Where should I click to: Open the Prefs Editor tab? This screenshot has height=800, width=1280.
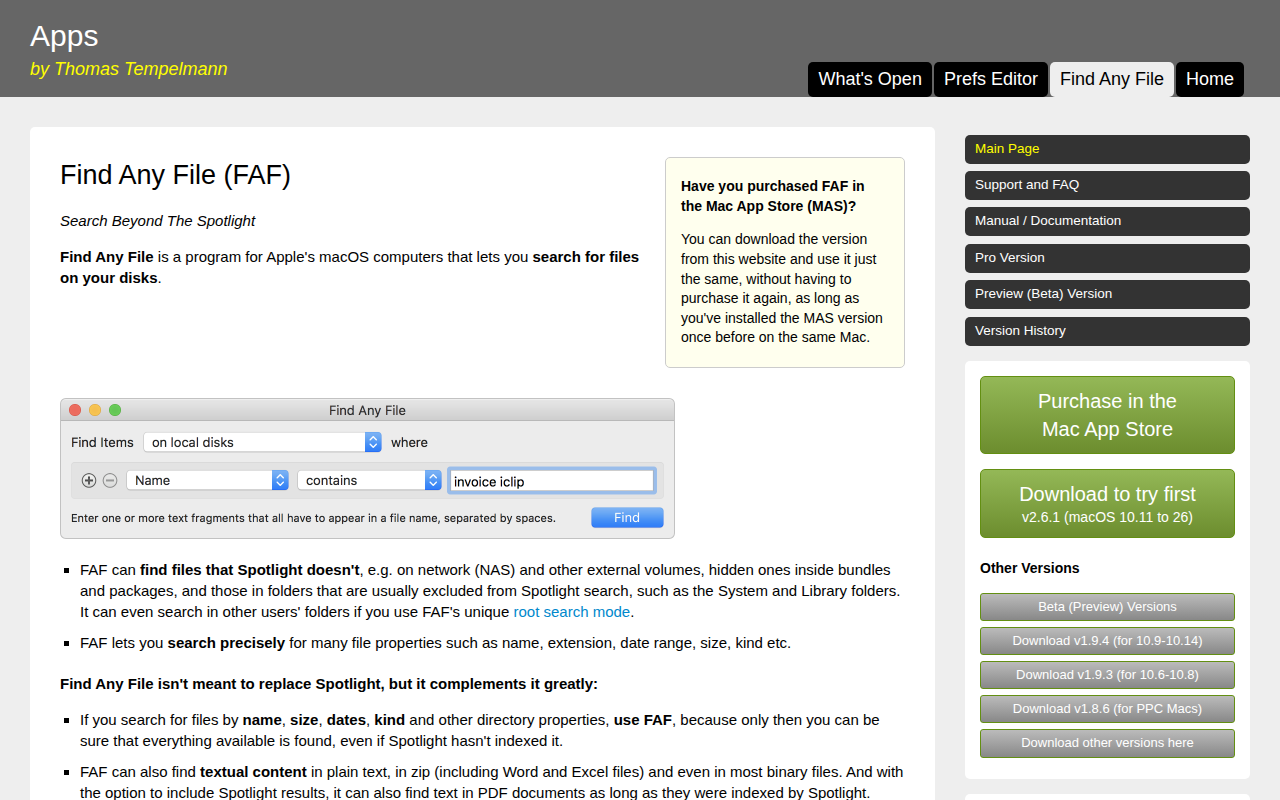click(x=991, y=79)
